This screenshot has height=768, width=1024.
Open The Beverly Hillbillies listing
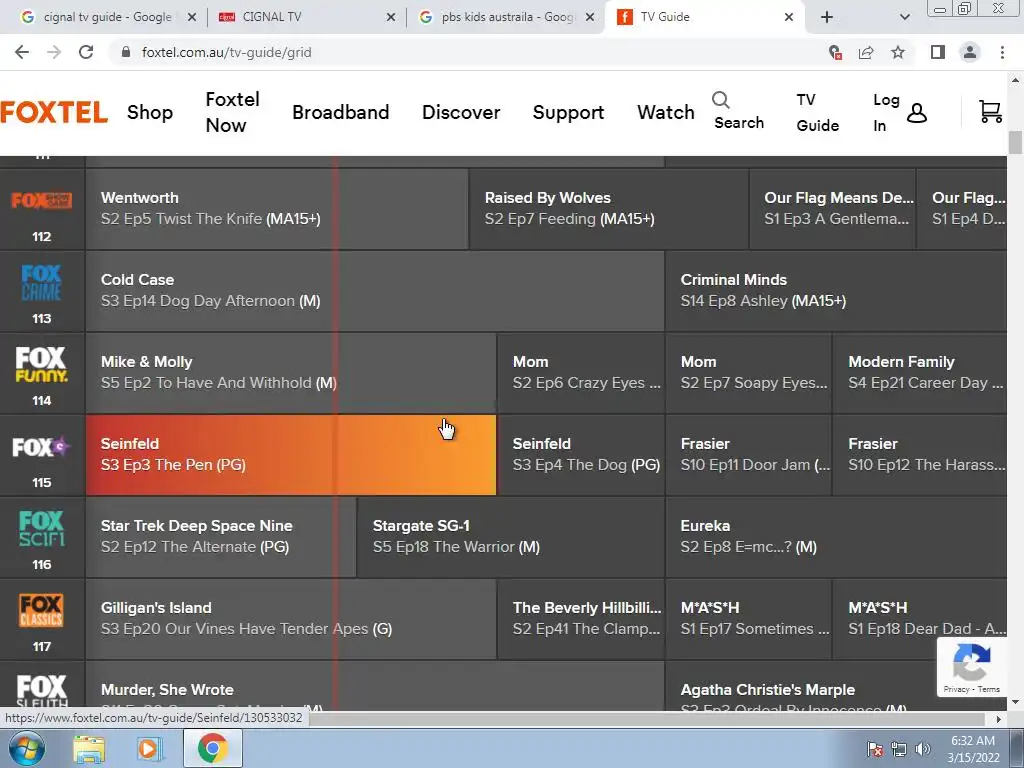pos(581,620)
